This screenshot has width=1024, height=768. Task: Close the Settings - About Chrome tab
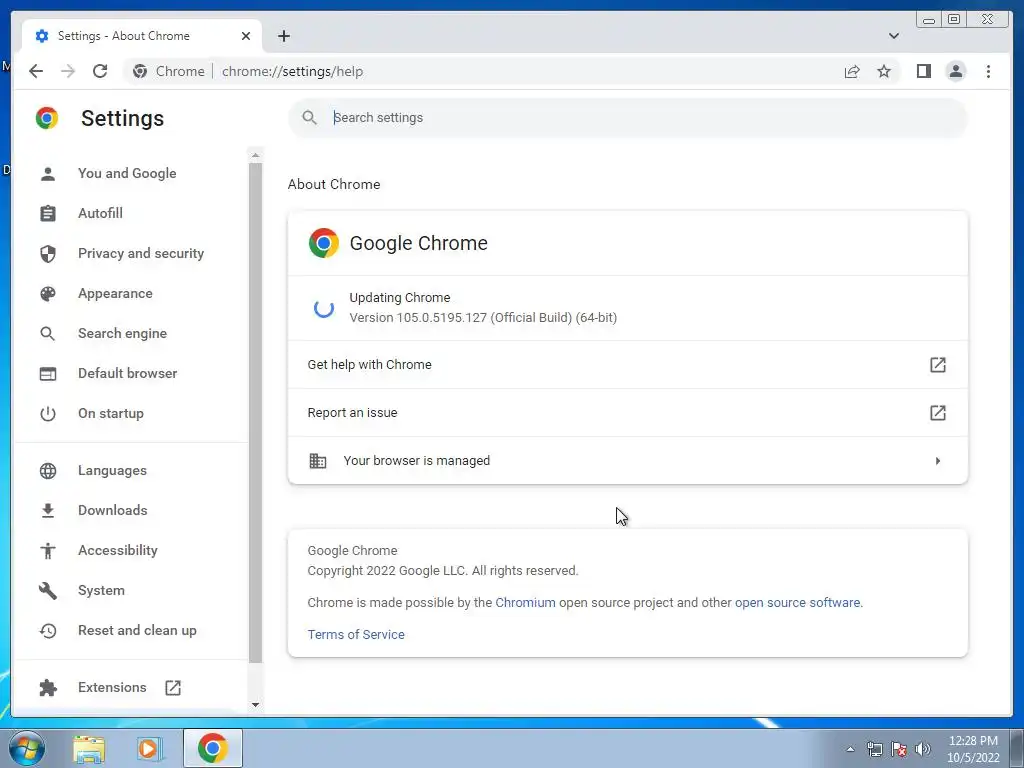click(x=246, y=36)
